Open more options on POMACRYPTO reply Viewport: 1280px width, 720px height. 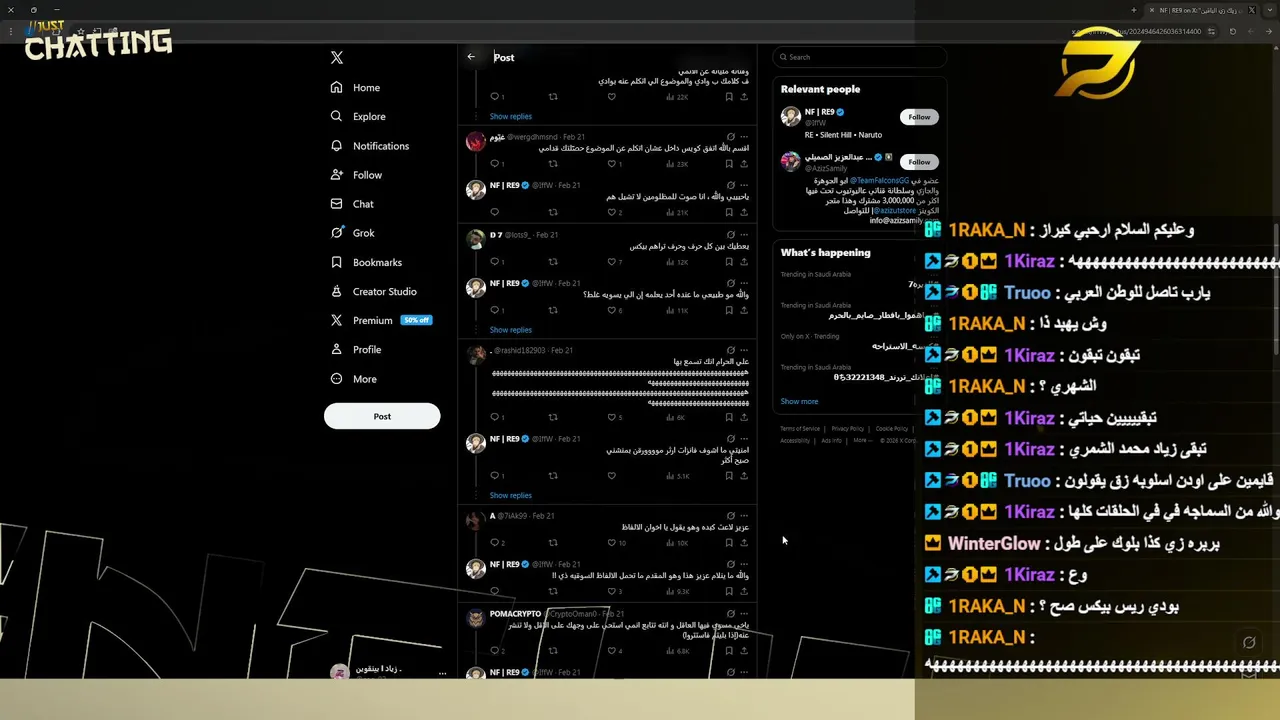[x=744, y=614]
